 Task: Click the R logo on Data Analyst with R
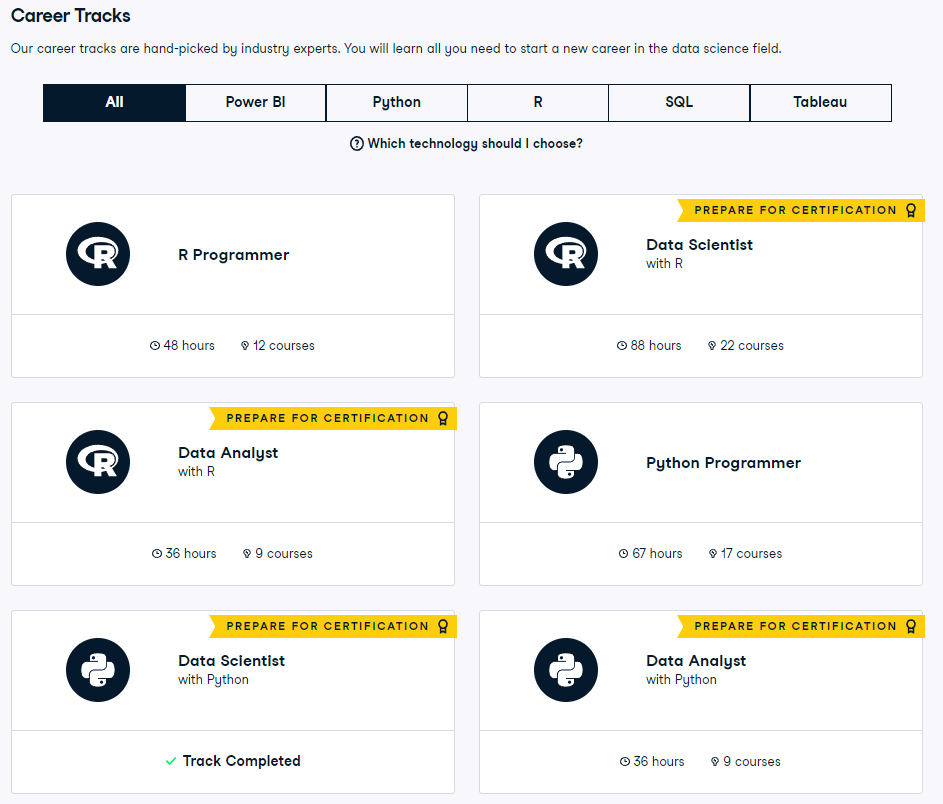98,462
